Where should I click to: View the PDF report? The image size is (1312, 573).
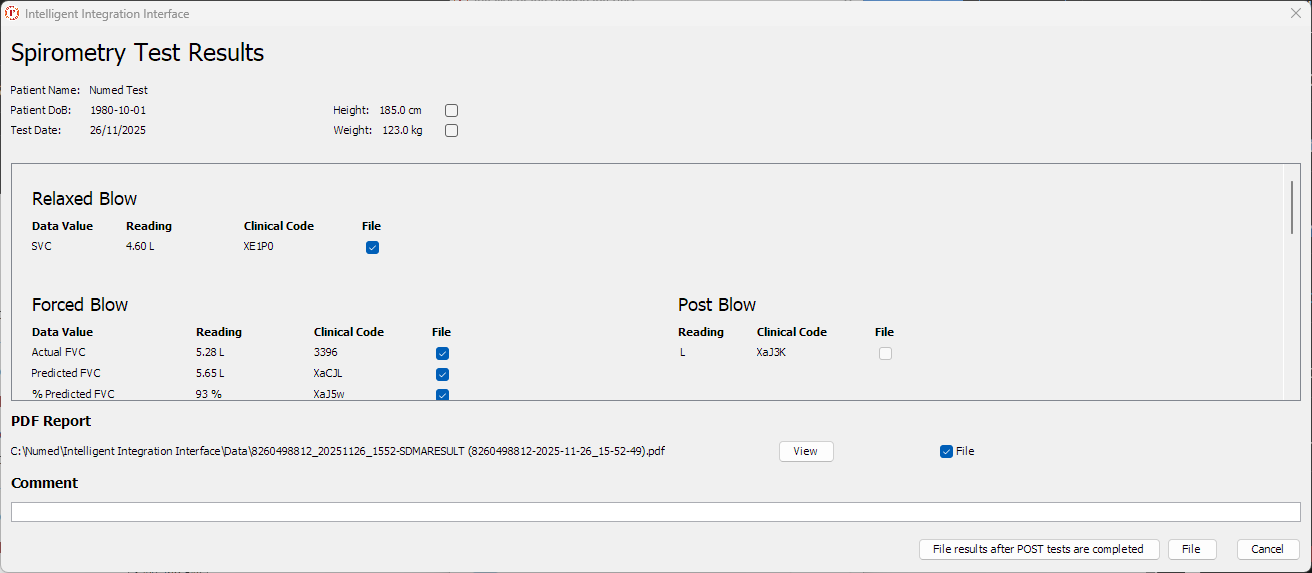(805, 451)
